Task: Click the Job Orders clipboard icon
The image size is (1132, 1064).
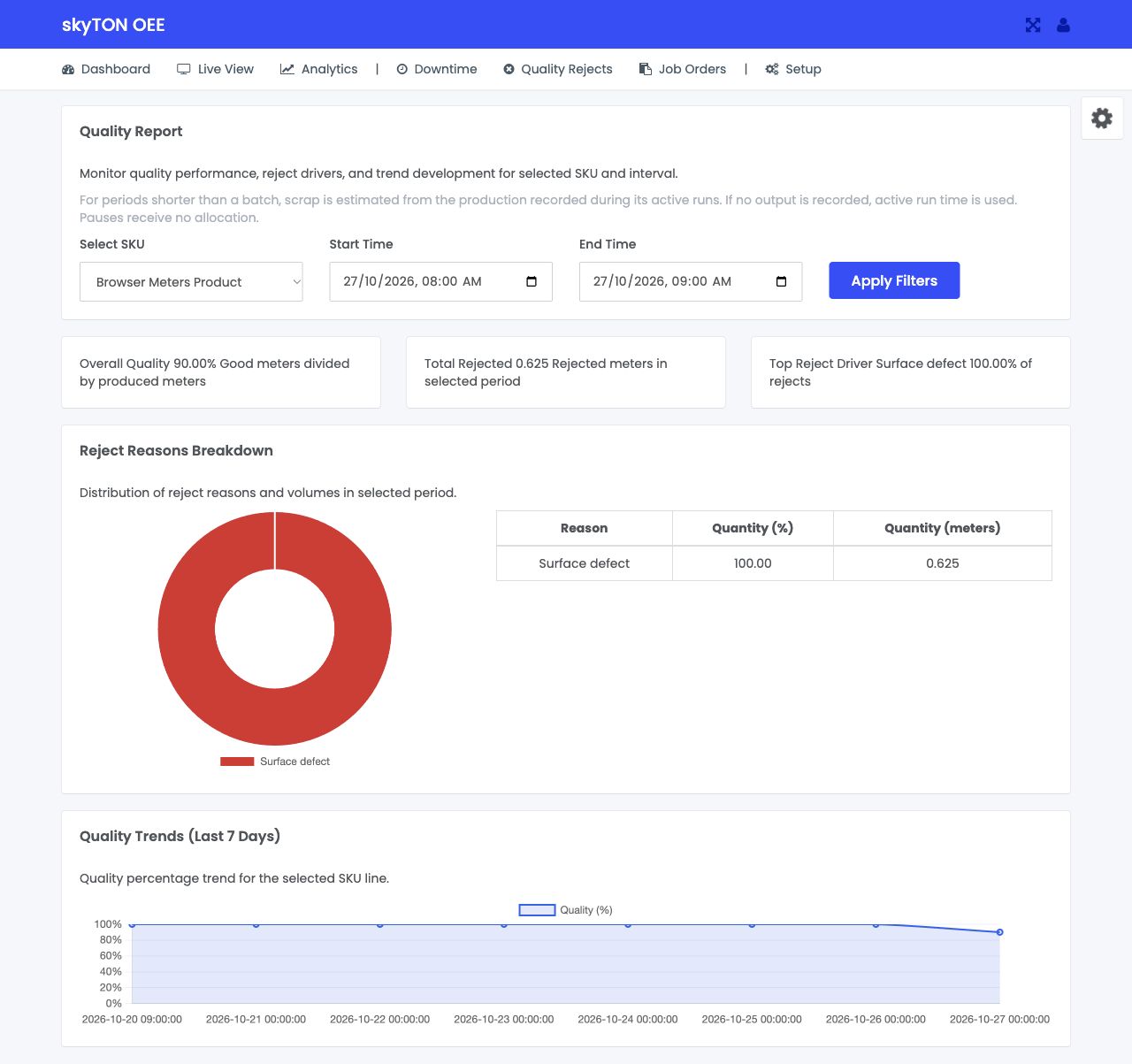Action: (x=646, y=69)
